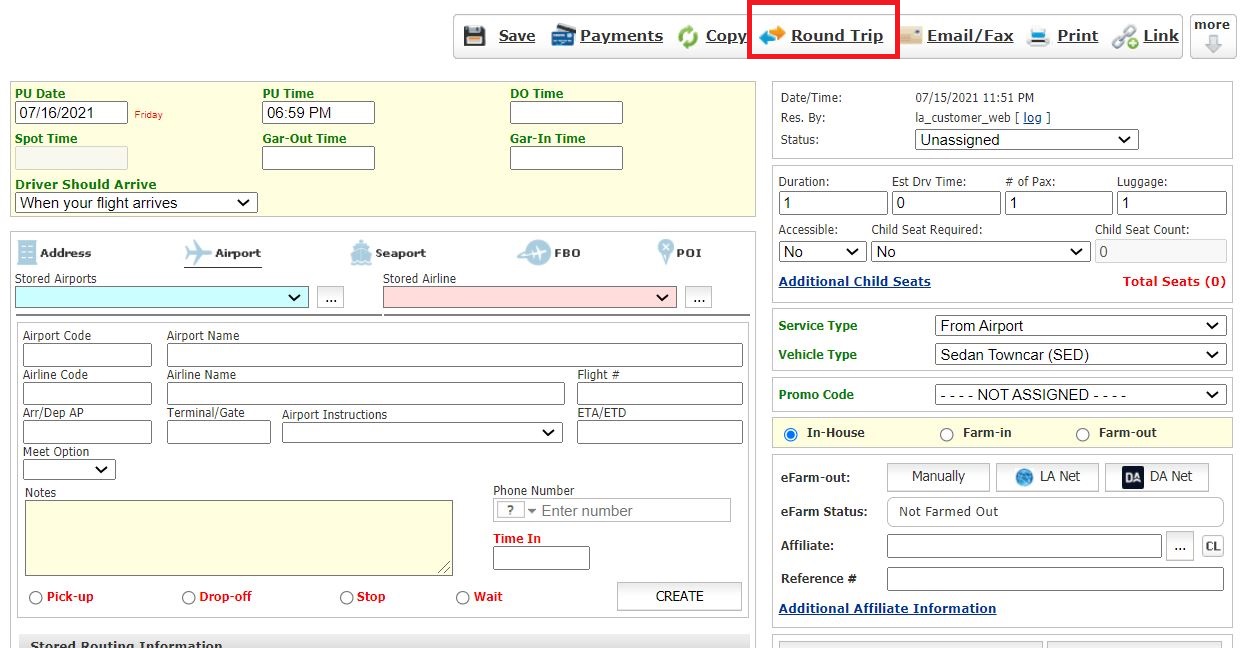Image resolution: width=1255 pixels, height=648 pixels.
Task: Select the Farm-in radio button
Action: click(946, 434)
